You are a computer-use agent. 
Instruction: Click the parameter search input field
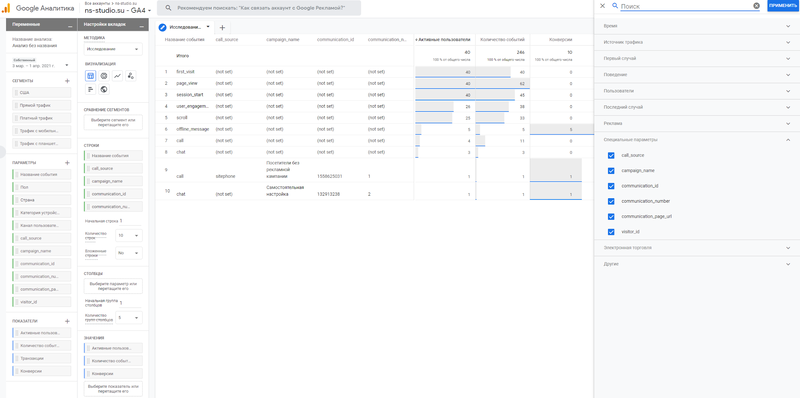click(685, 6)
